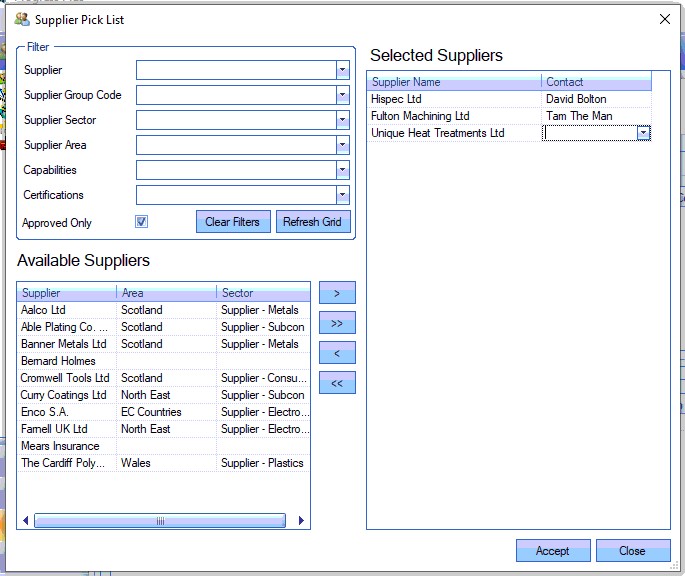
Task: Click into the Supplier Area field
Action: tap(236, 145)
